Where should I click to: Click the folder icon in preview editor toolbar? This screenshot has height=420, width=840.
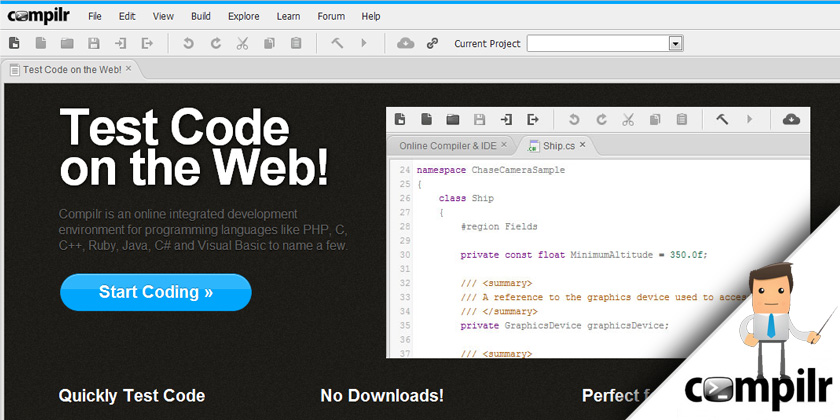tap(453, 119)
